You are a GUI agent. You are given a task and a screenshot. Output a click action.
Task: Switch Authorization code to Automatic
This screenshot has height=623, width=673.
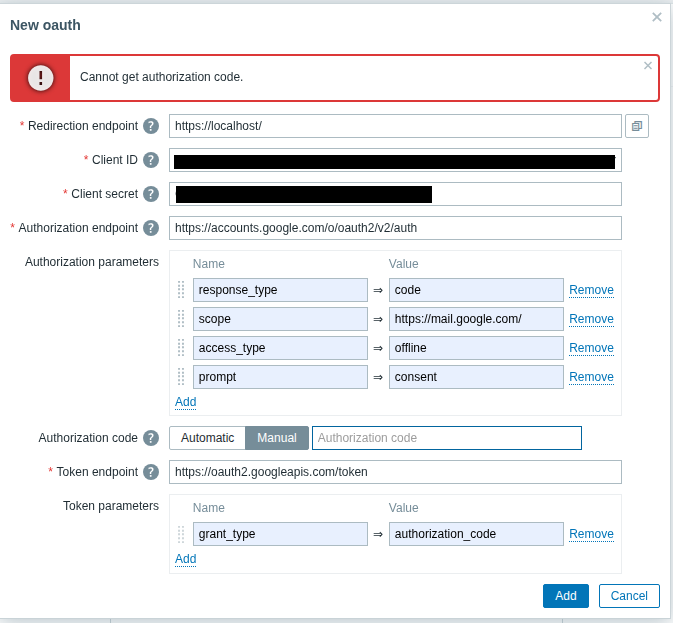207,438
